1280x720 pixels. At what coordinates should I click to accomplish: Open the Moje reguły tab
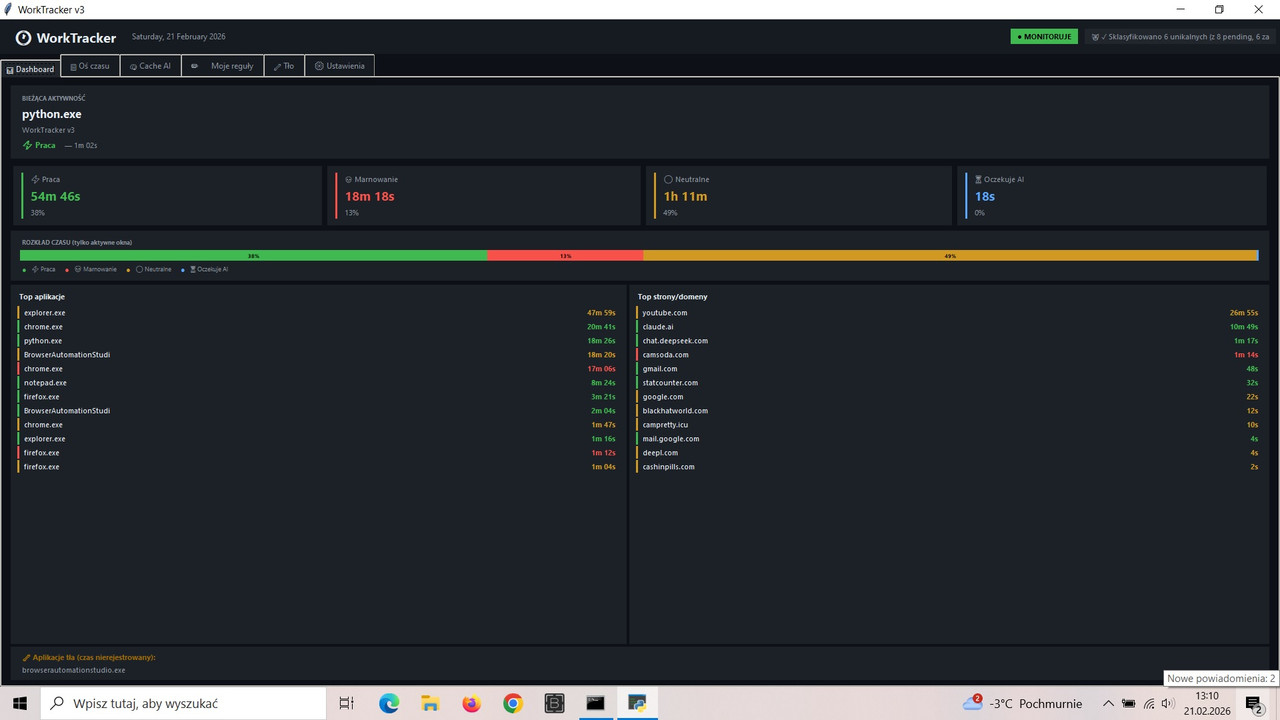pyautogui.click(x=225, y=65)
